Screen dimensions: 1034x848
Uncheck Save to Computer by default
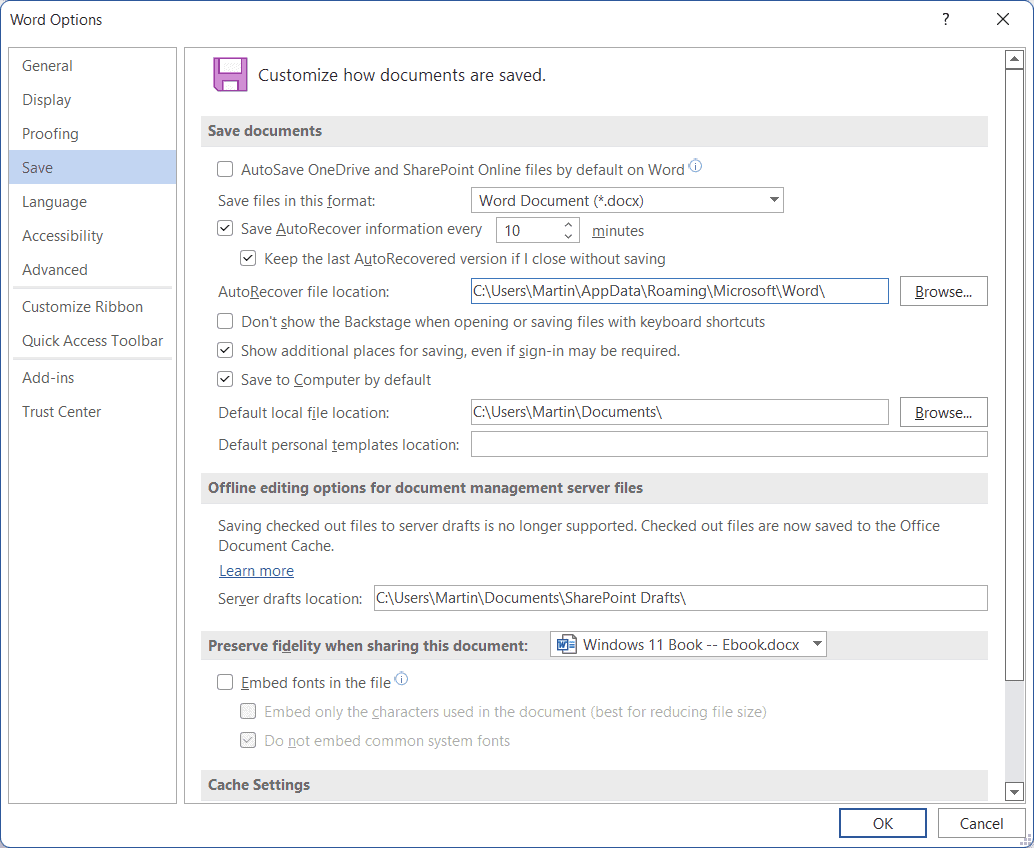click(225, 379)
